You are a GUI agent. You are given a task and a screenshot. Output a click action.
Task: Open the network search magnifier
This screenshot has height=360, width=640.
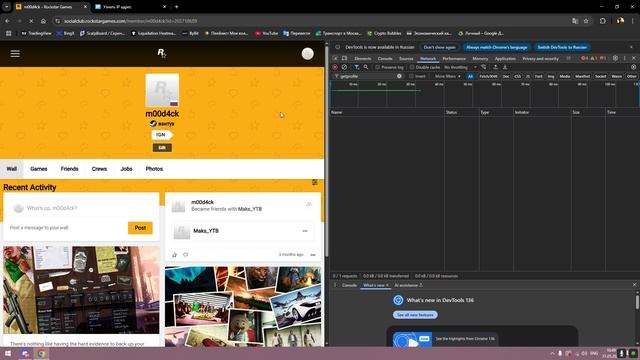(366, 67)
